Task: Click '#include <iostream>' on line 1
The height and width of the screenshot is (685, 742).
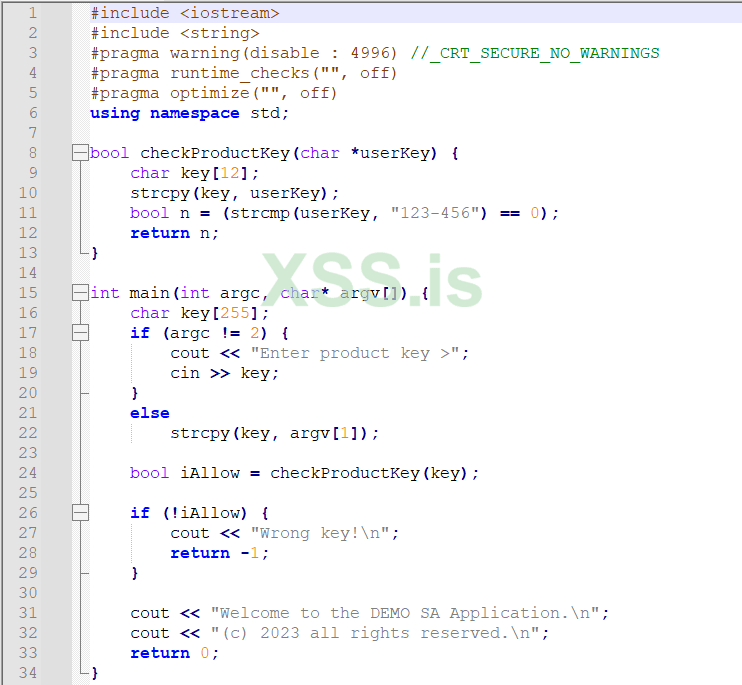Action: (x=185, y=13)
